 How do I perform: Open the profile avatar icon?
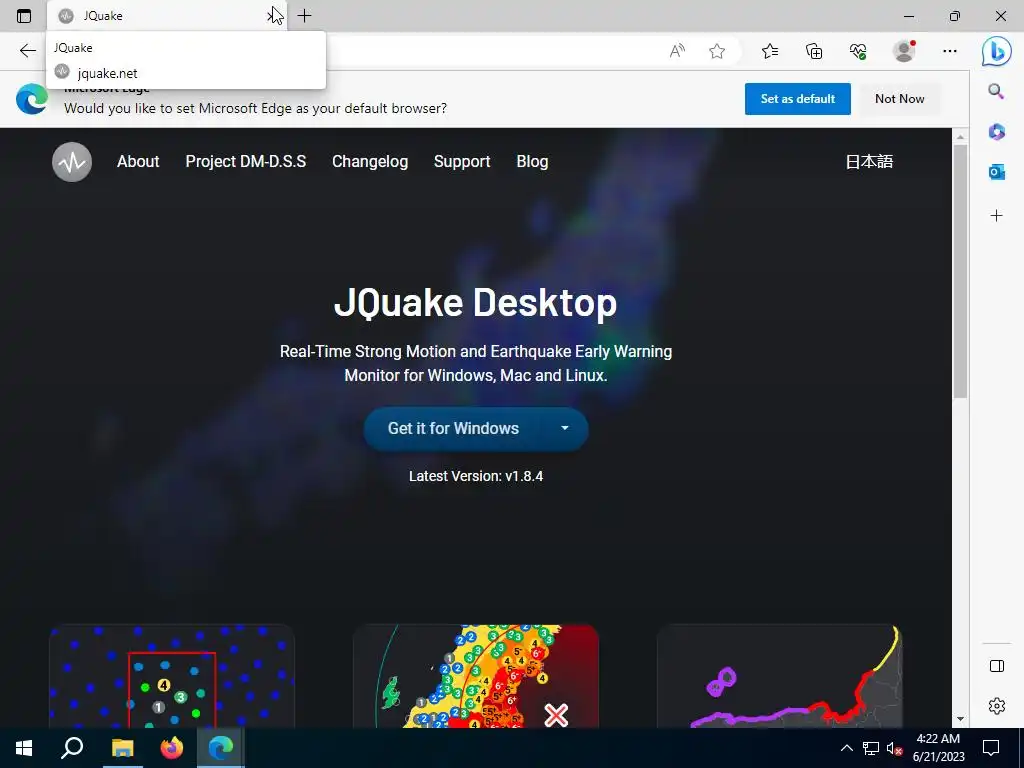[x=904, y=51]
